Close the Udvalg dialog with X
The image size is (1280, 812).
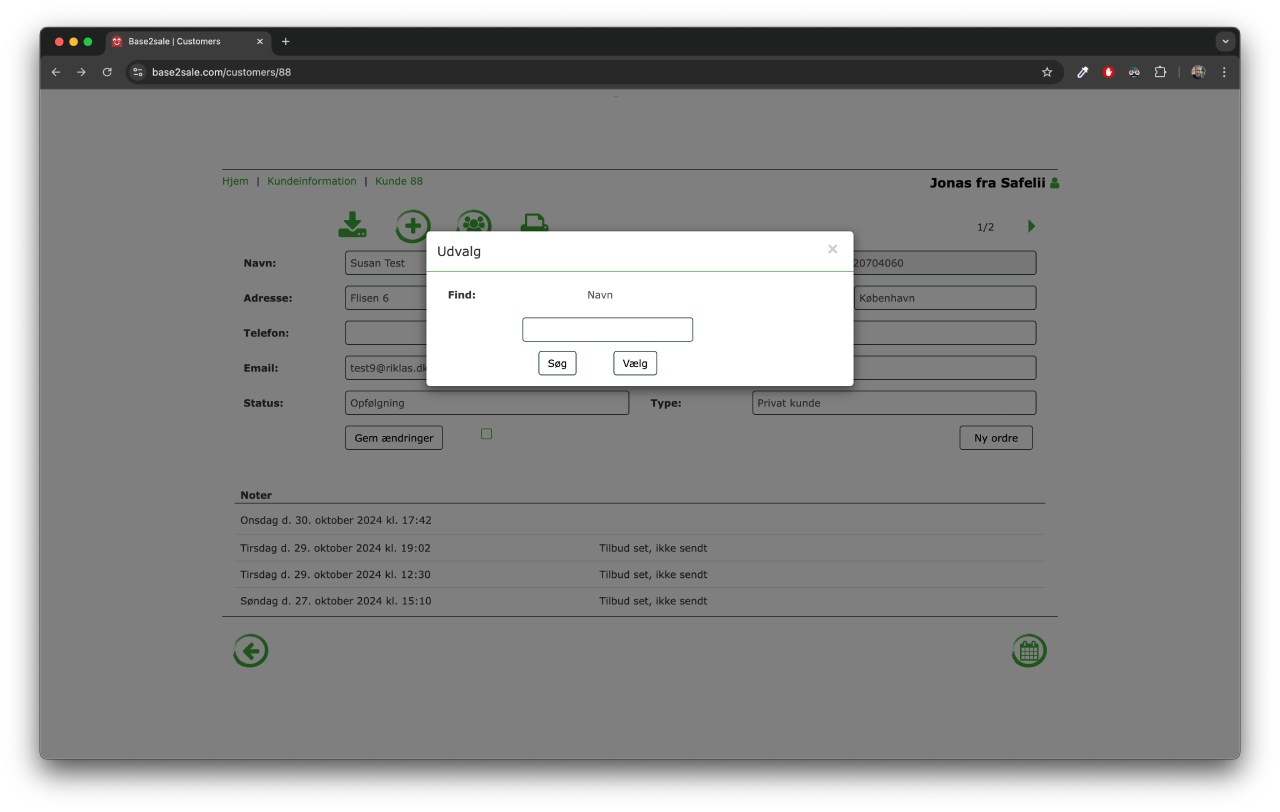click(x=832, y=250)
